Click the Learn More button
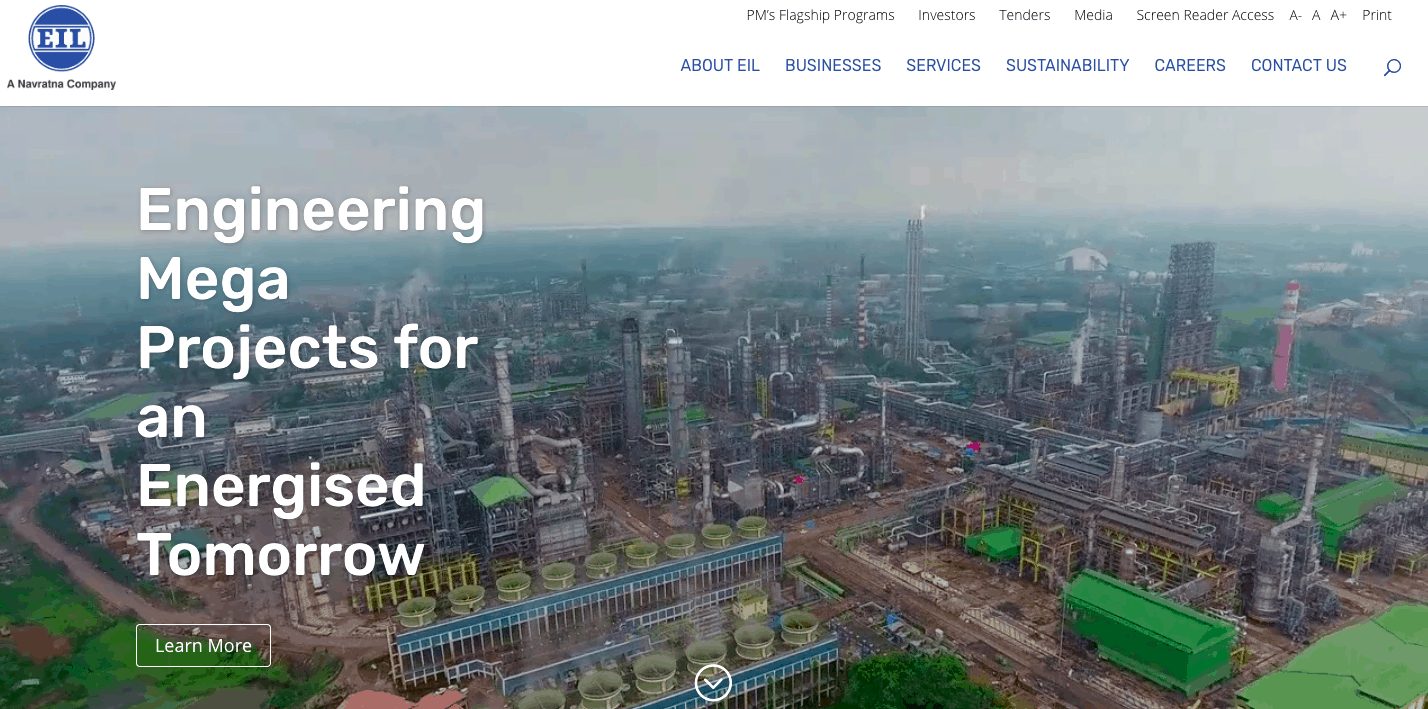Screen dimensions: 1428x709 [x=203, y=645]
